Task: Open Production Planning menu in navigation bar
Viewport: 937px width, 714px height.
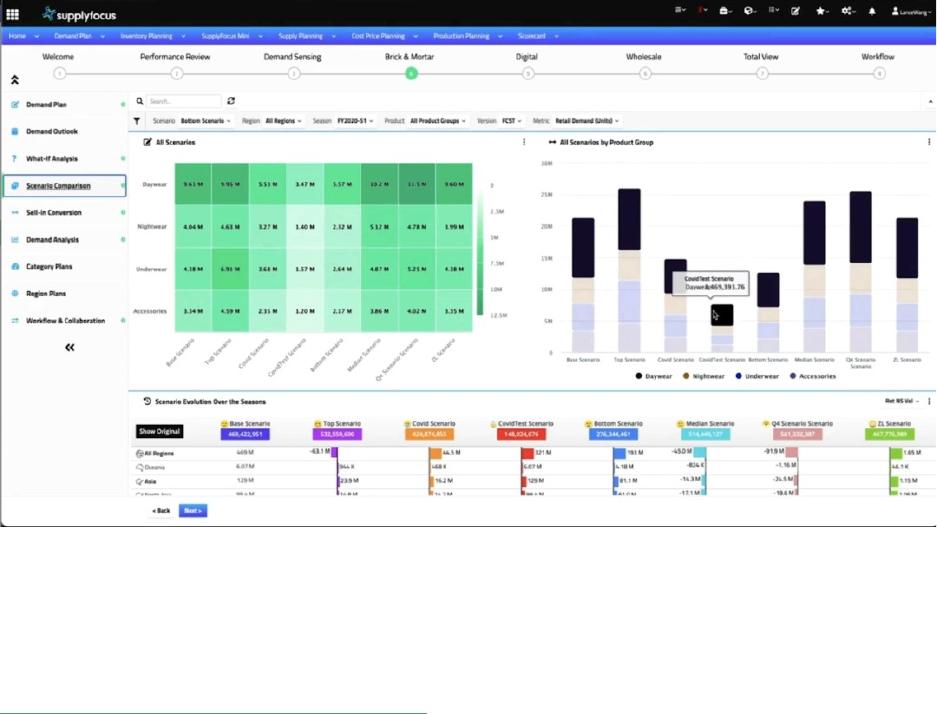Action: (x=467, y=36)
